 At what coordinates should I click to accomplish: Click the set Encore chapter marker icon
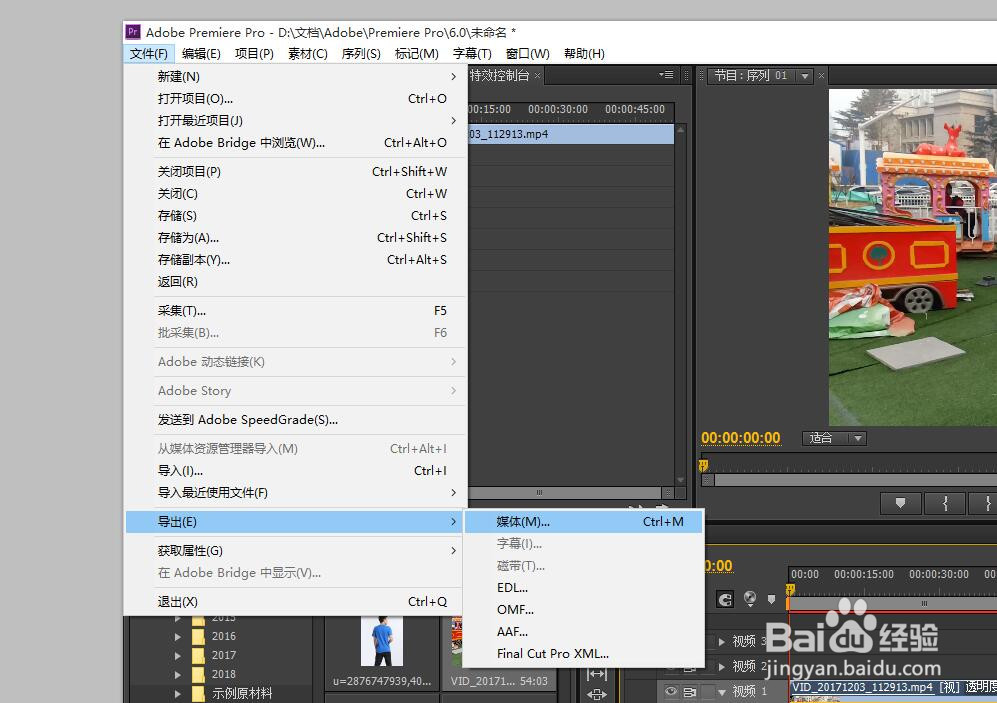(x=750, y=599)
